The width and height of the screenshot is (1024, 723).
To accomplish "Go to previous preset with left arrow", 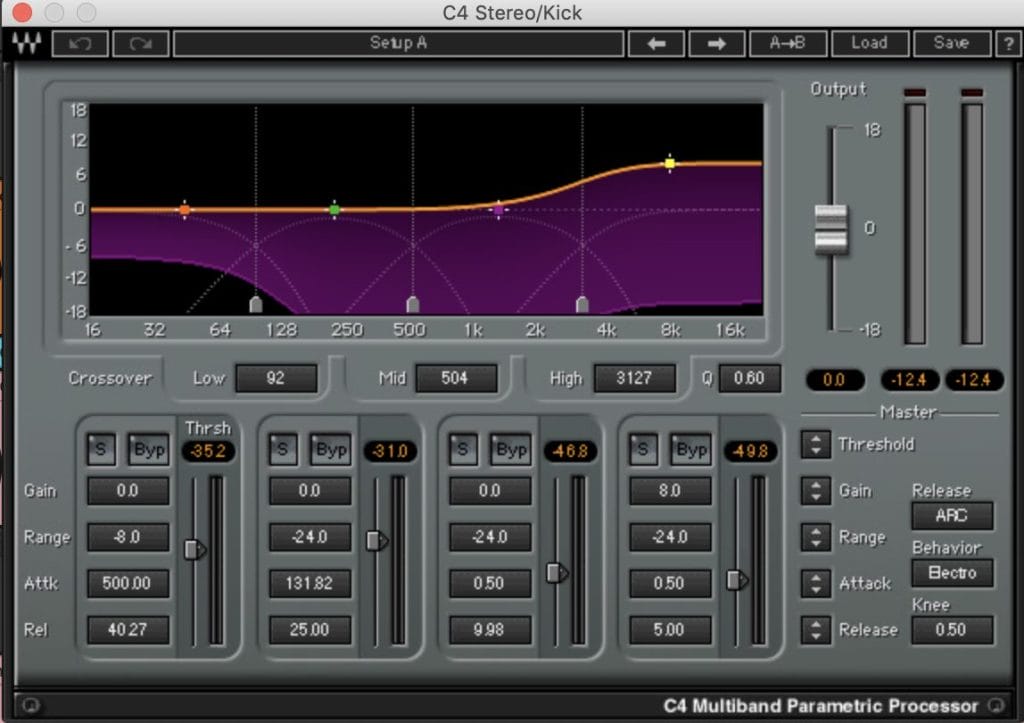I will coord(656,43).
